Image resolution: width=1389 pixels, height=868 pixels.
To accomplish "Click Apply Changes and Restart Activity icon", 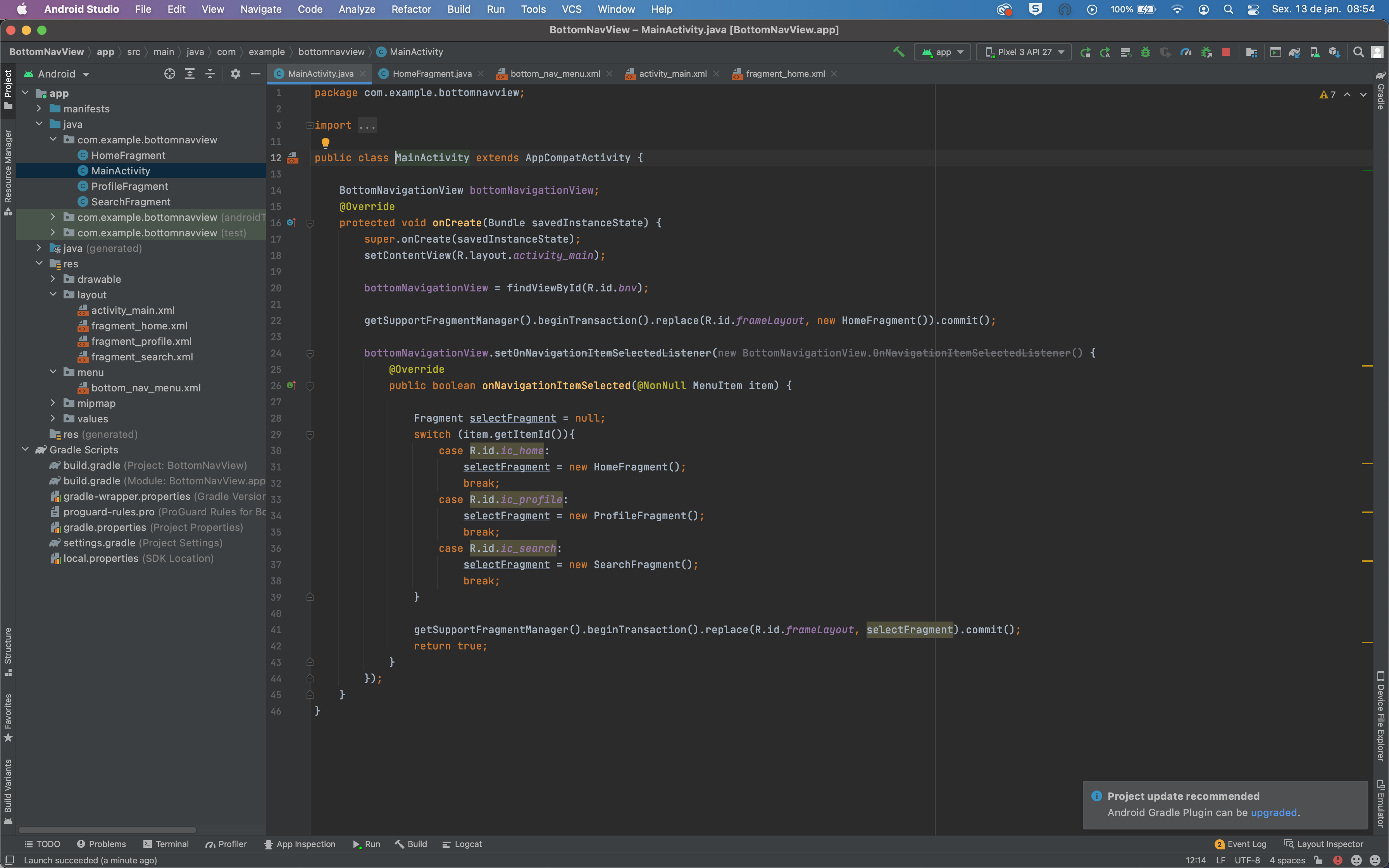I will 1105,52.
